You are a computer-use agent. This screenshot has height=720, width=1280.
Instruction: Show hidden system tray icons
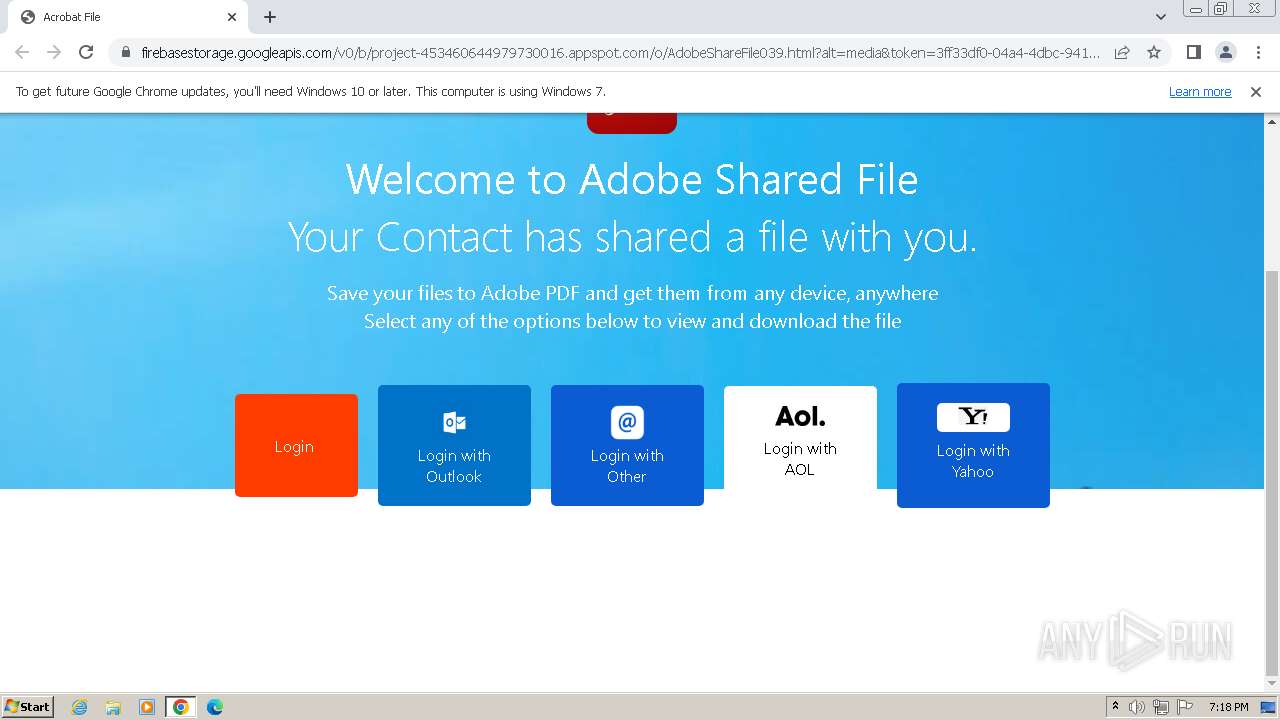tap(1115, 707)
